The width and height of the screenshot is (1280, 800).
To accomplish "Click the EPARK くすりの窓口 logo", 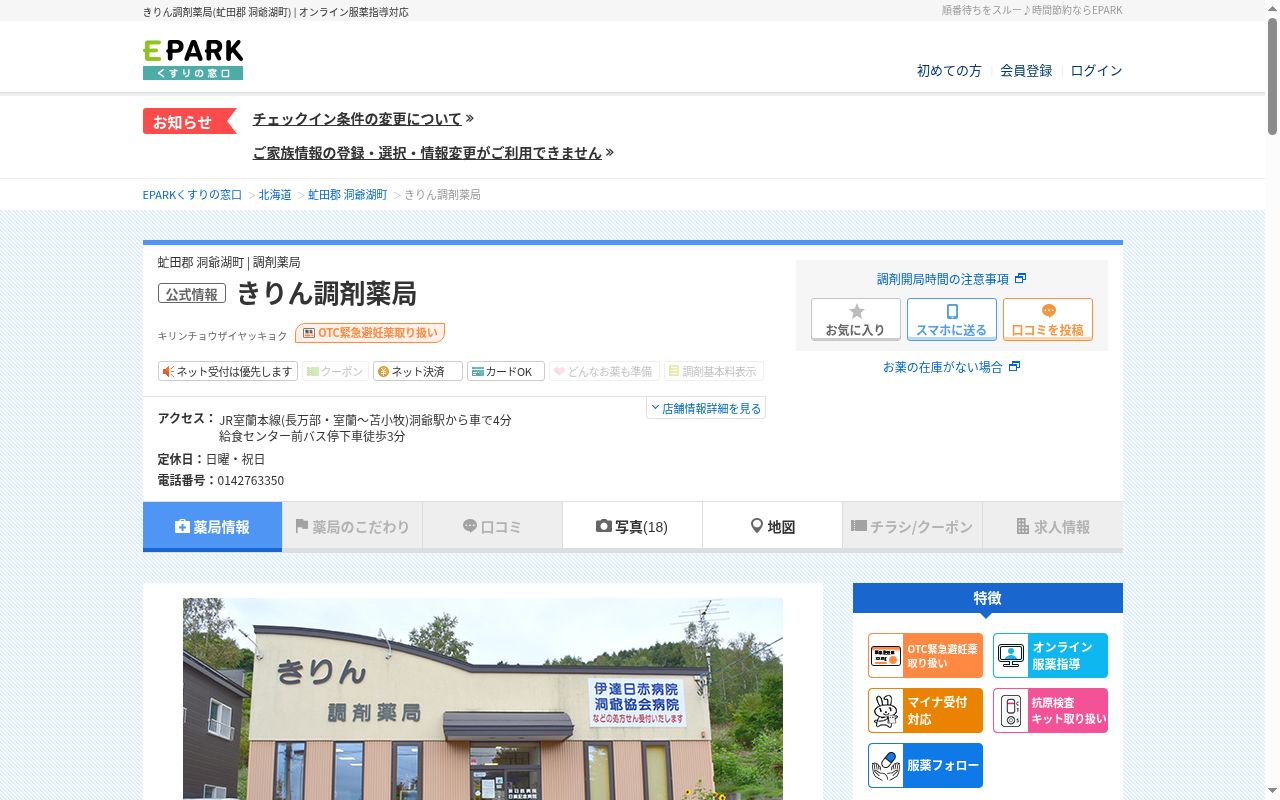I will click(x=193, y=60).
